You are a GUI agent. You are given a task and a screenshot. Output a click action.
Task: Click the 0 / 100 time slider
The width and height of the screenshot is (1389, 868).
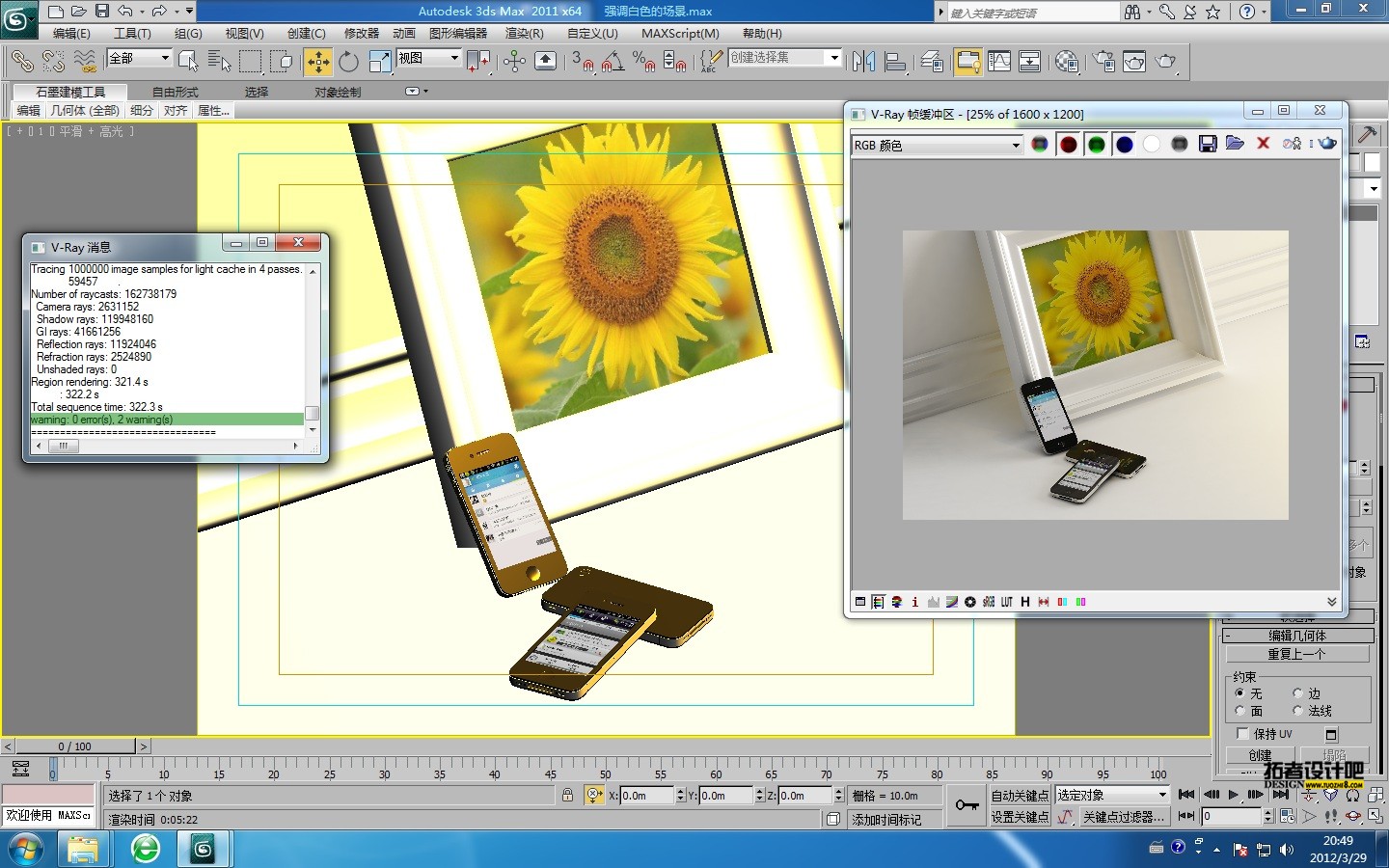point(74,746)
